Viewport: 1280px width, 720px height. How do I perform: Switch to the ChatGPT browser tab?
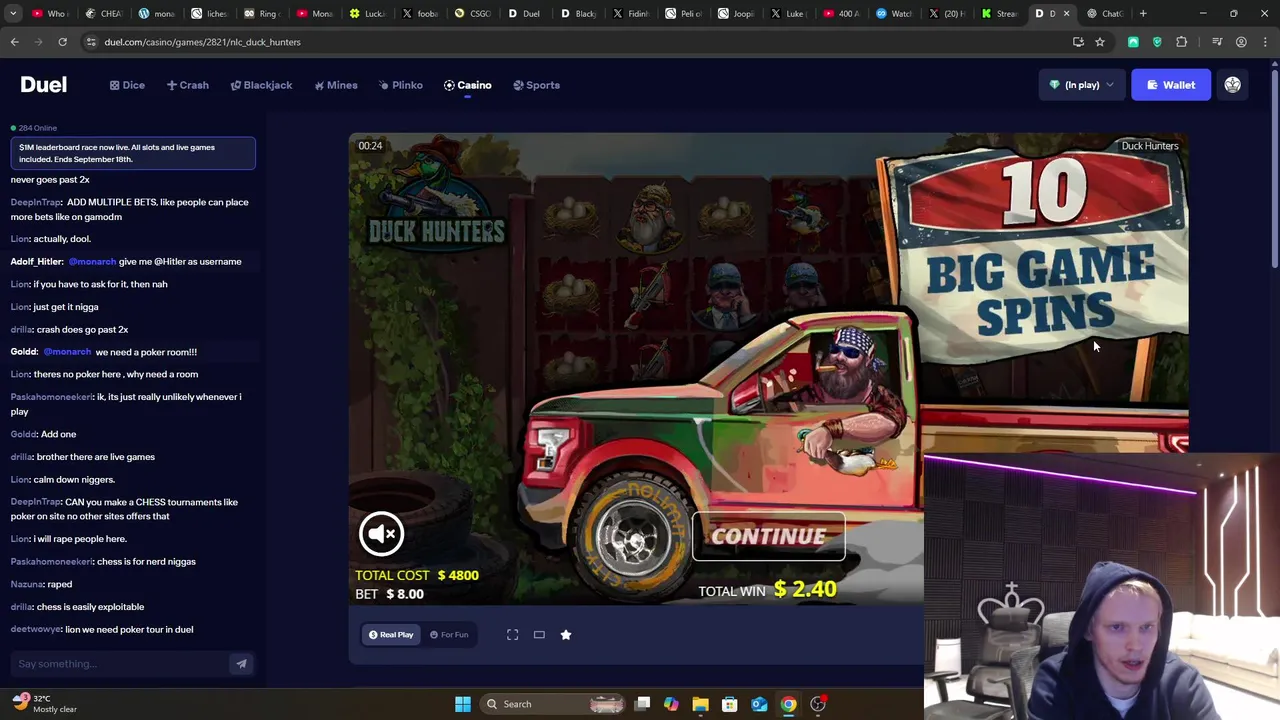(x=1105, y=13)
